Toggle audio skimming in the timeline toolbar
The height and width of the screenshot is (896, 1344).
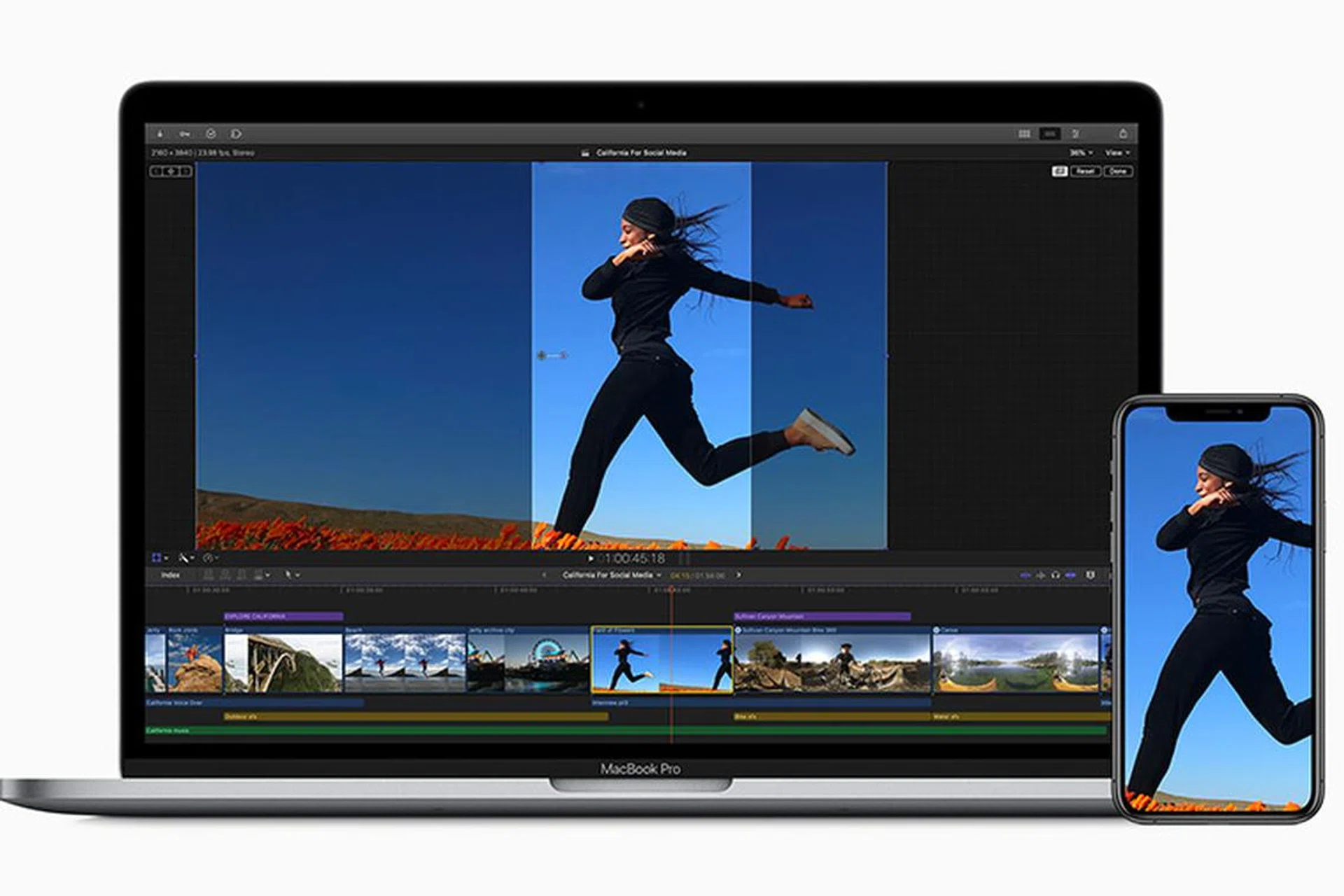coord(1040,575)
